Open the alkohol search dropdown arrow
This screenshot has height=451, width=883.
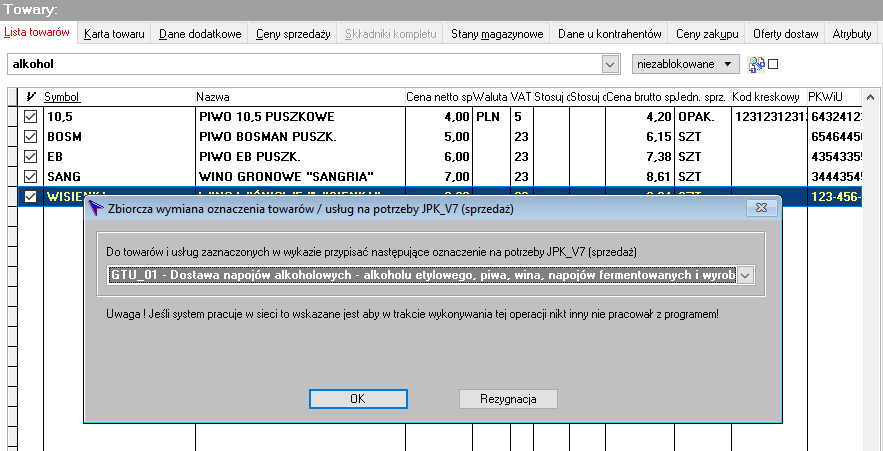[610, 64]
